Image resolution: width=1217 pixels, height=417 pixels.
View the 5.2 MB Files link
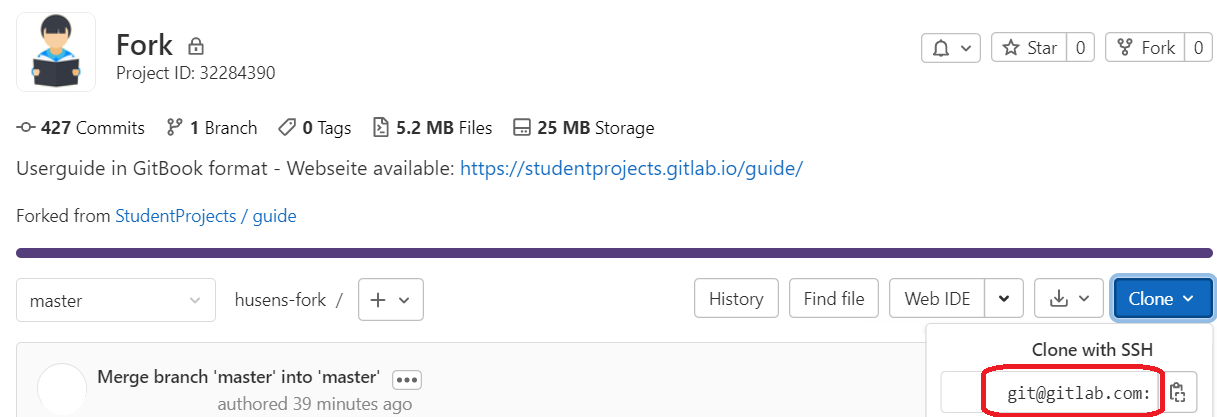click(x=432, y=128)
